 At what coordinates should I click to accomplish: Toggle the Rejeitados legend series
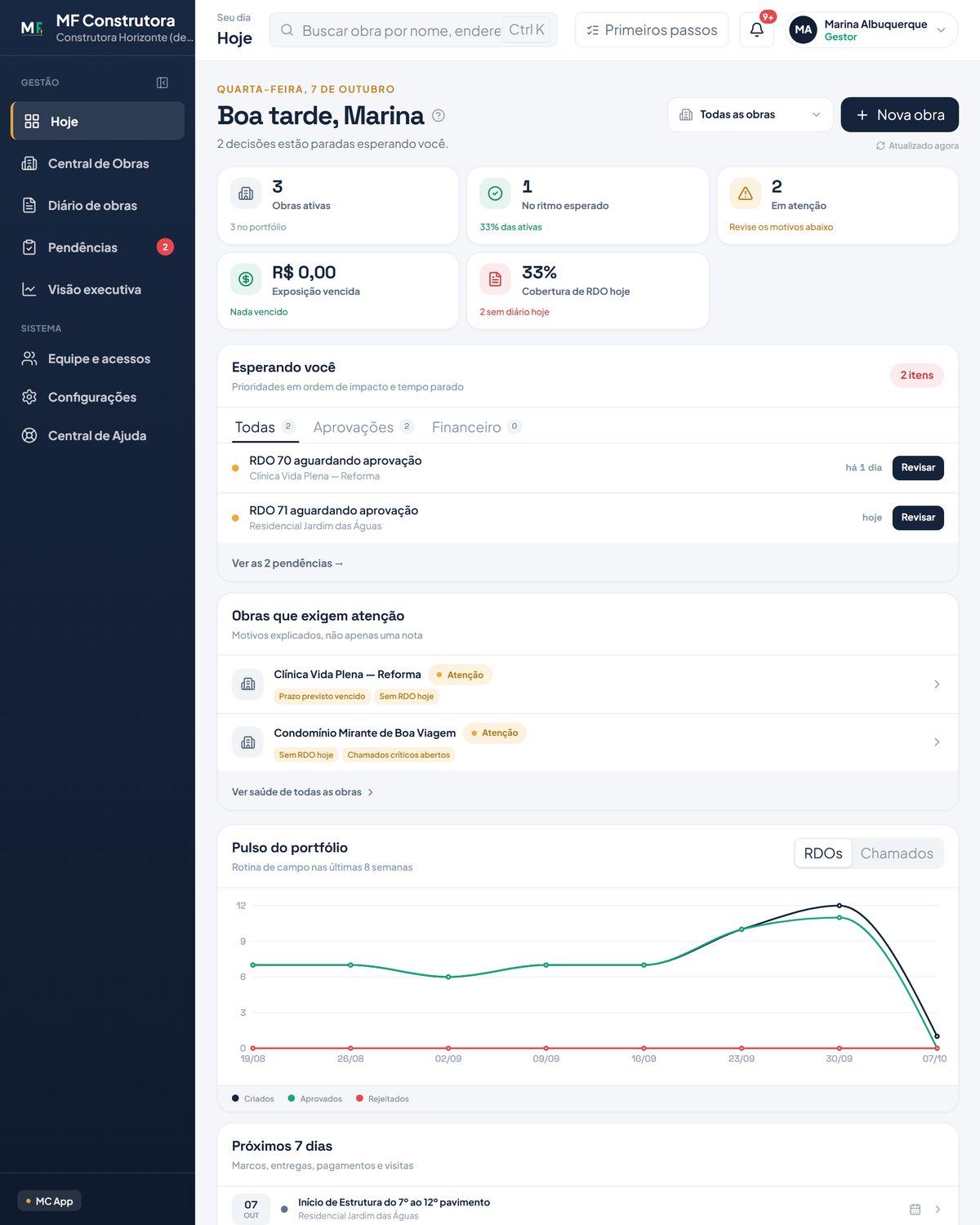coord(382,1099)
